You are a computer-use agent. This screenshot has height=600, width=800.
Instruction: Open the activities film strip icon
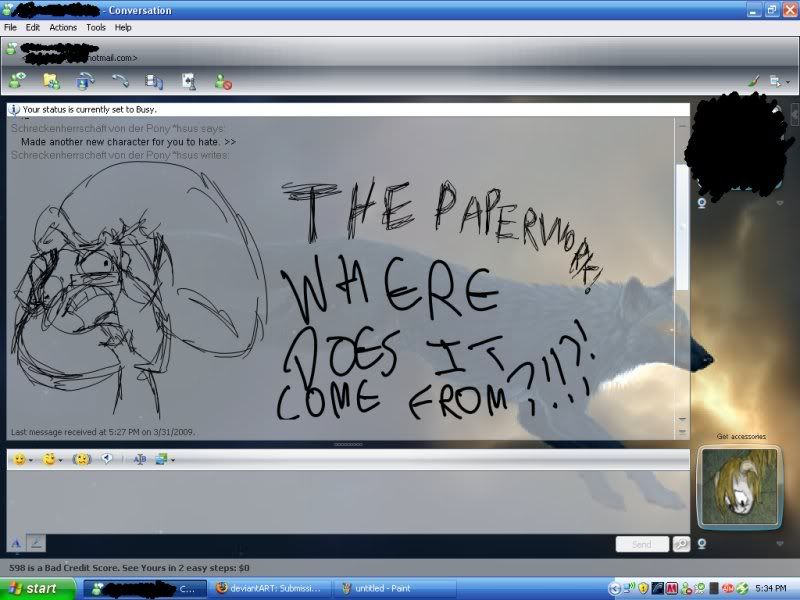(x=155, y=81)
